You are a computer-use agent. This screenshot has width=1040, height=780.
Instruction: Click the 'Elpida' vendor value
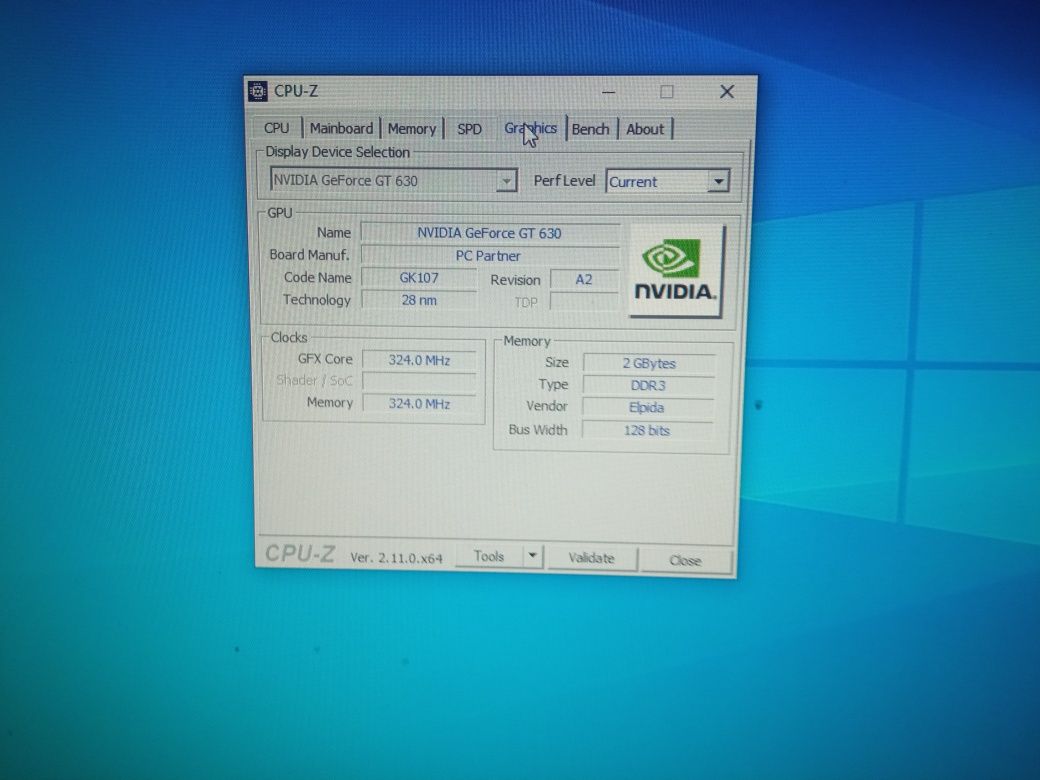click(647, 407)
